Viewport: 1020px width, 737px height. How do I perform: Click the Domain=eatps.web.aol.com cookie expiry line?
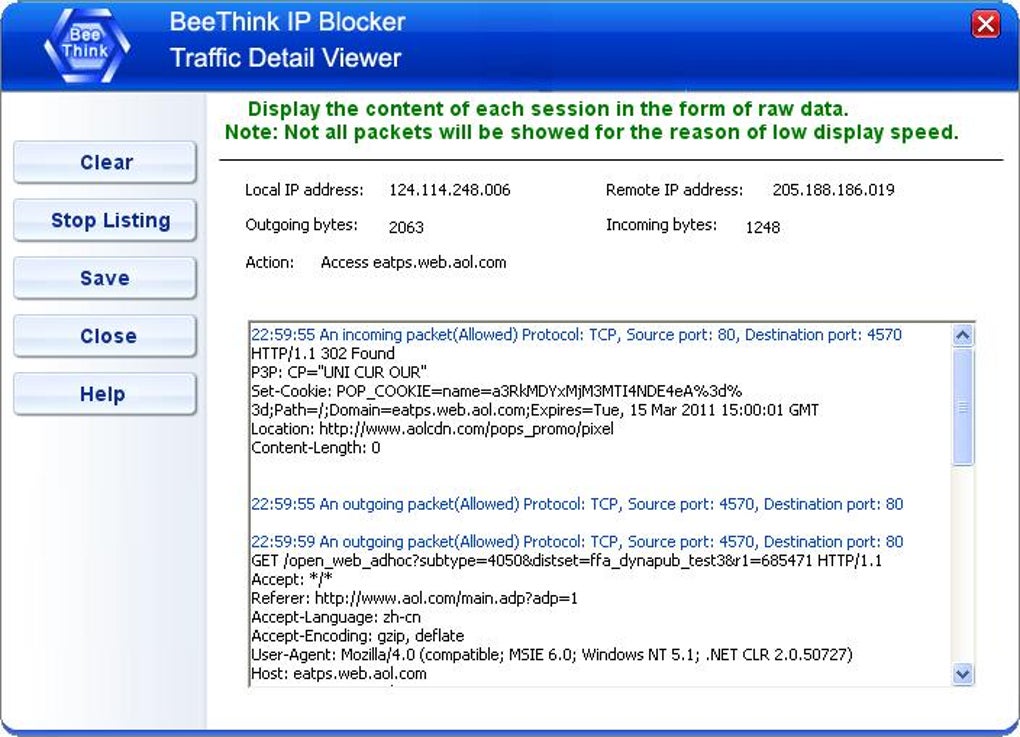click(x=535, y=410)
